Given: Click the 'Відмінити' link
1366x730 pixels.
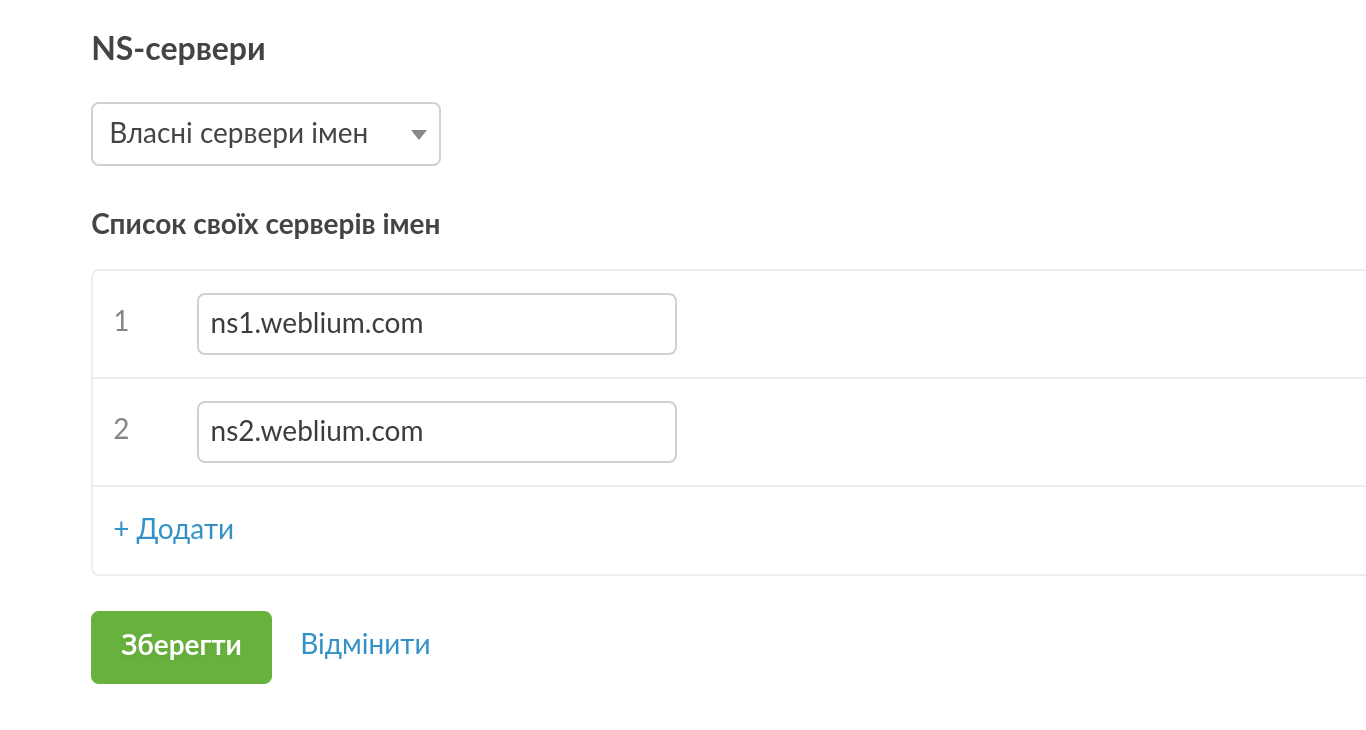Looking at the screenshot, I should pos(365,644).
